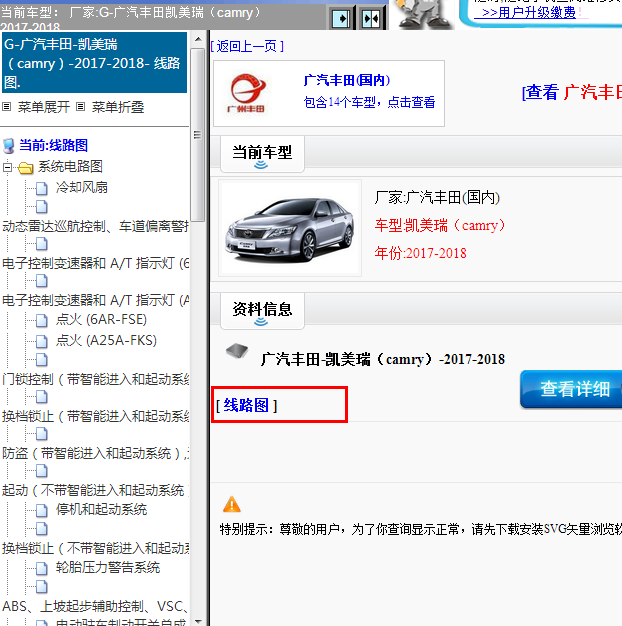Screen dimensions: 622x626
Task: Open 点火 (A25A-FKS) tree item
Action: (x=106, y=341)
